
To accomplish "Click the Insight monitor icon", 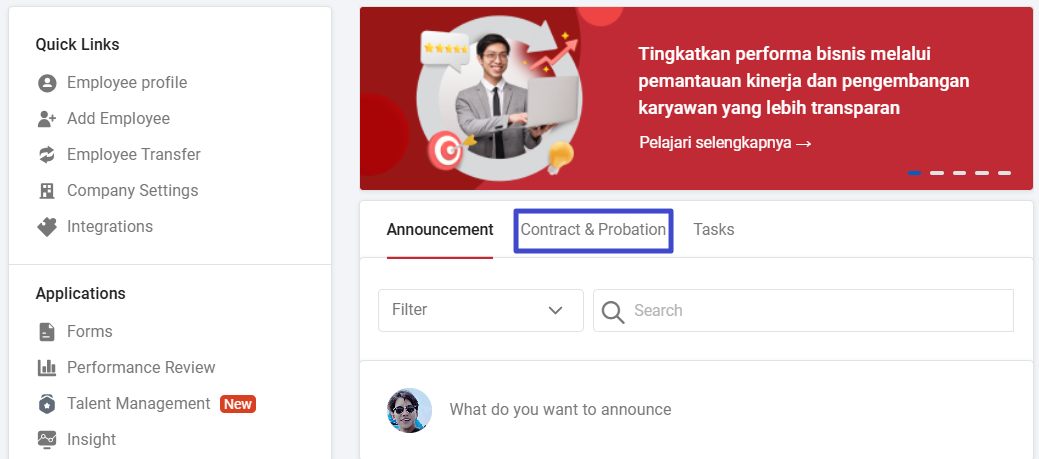I will point(47,440).
